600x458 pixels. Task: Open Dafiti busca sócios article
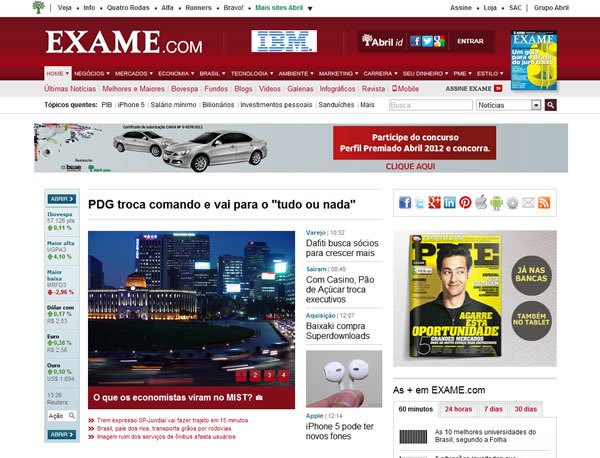342,248
